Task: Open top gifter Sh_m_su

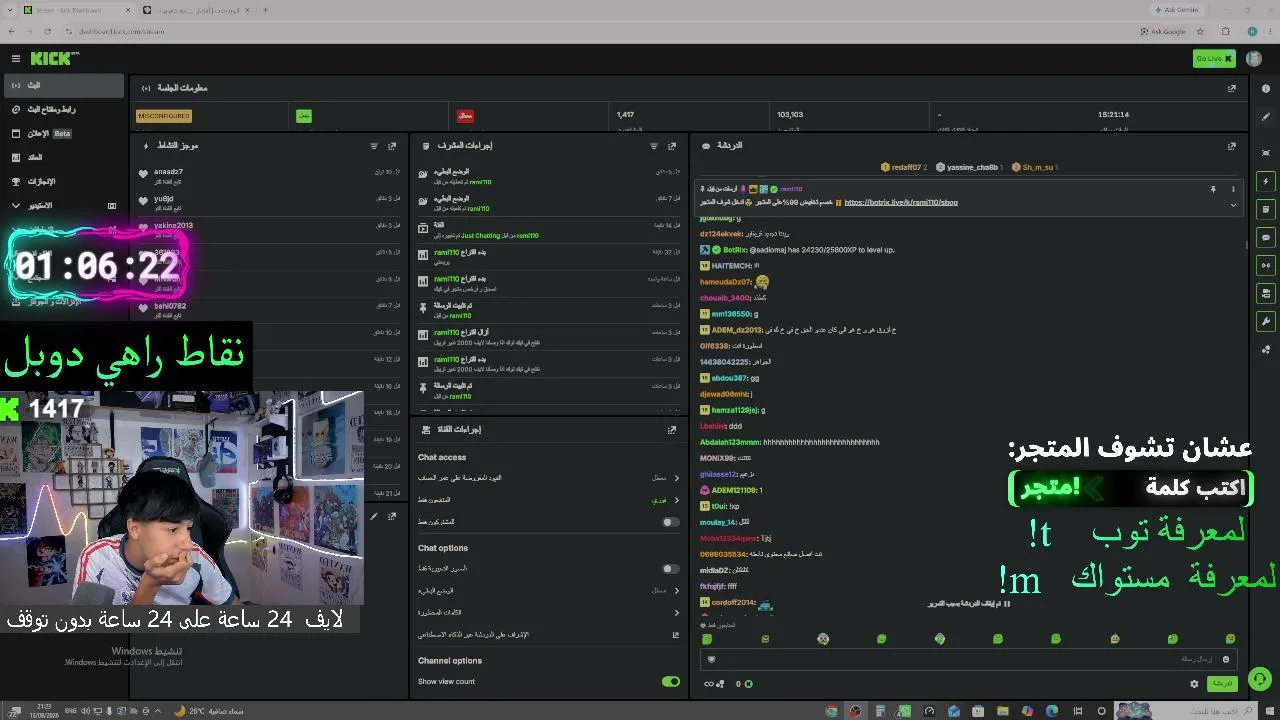Action: [x=1035, y=167]
